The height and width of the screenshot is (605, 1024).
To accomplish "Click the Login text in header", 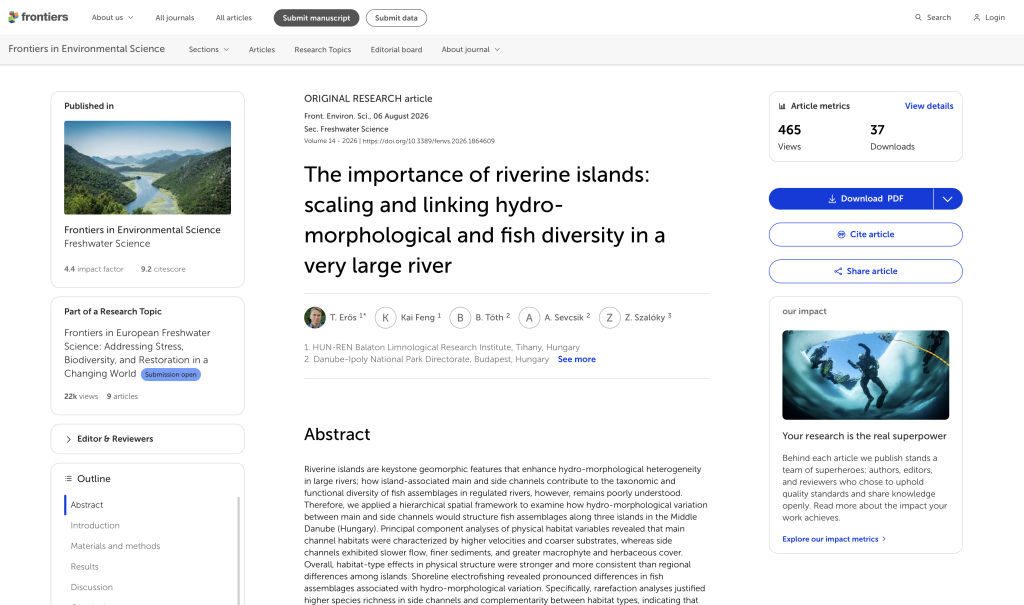I will click(x=995, y=18).
